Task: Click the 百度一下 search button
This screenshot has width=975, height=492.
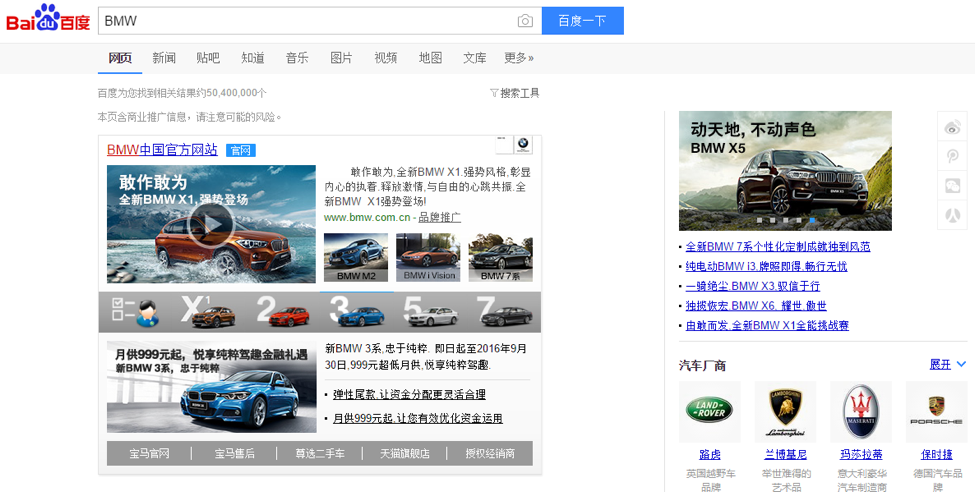Action: [583, 21]
